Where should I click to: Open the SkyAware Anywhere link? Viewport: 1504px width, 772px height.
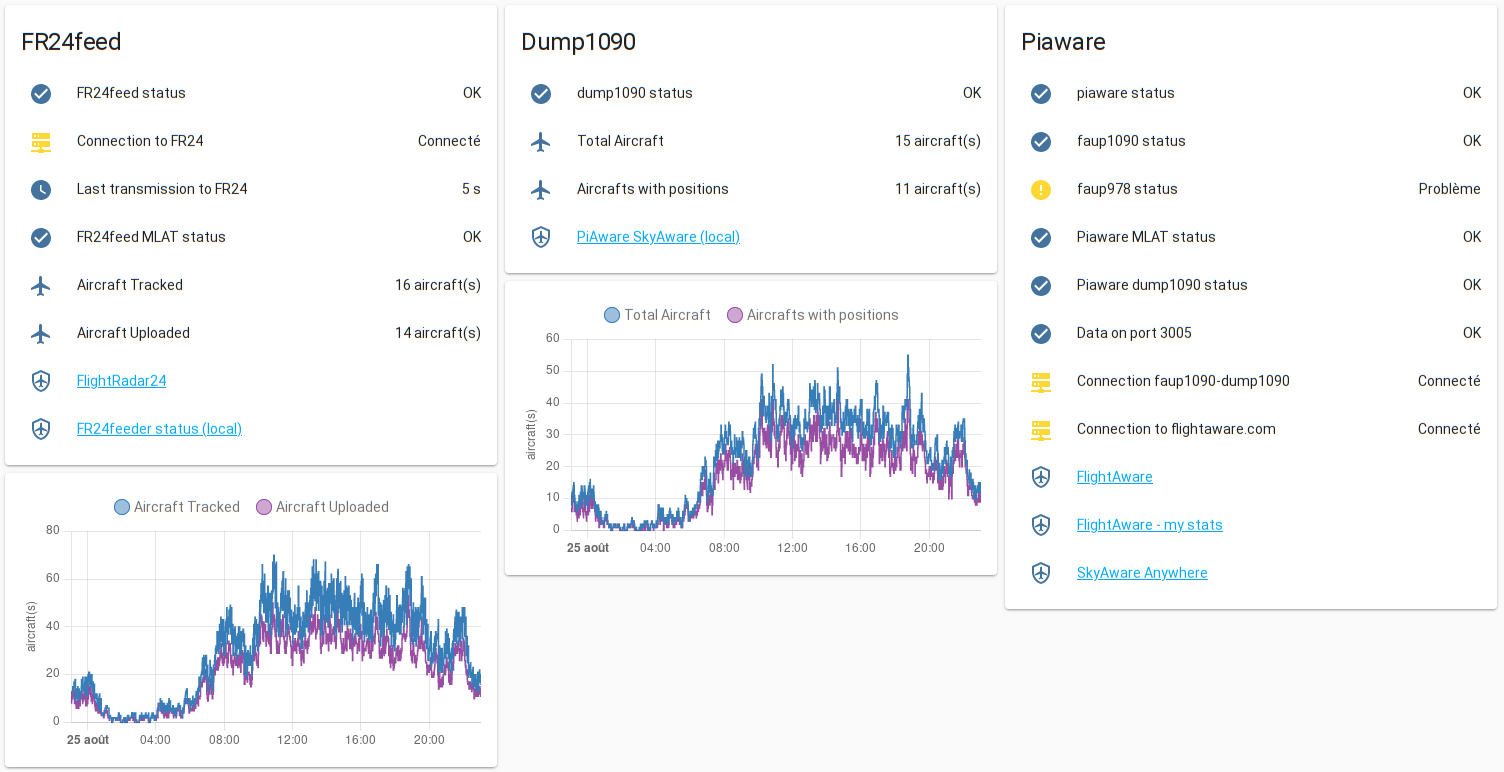click(x=1142, y=573)
